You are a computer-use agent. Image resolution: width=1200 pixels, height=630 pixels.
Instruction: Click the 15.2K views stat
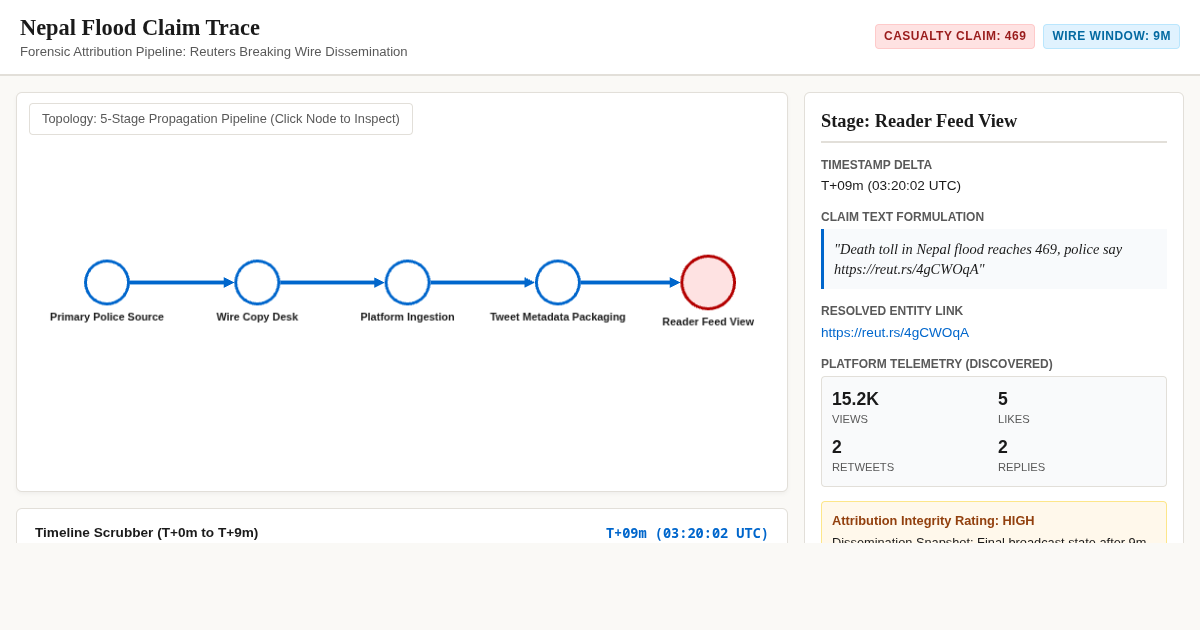[x=855, y=407]
